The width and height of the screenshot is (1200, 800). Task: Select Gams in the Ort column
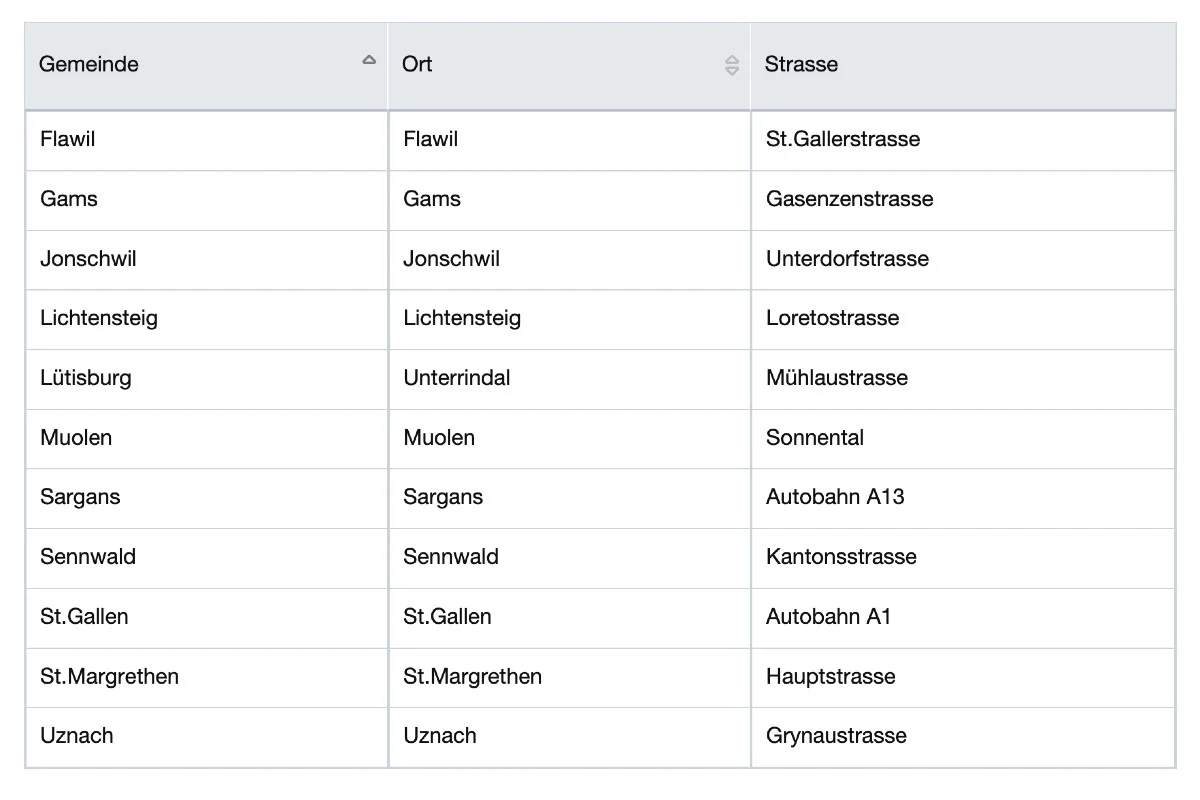pyautogui.click(x=569, y=200)
